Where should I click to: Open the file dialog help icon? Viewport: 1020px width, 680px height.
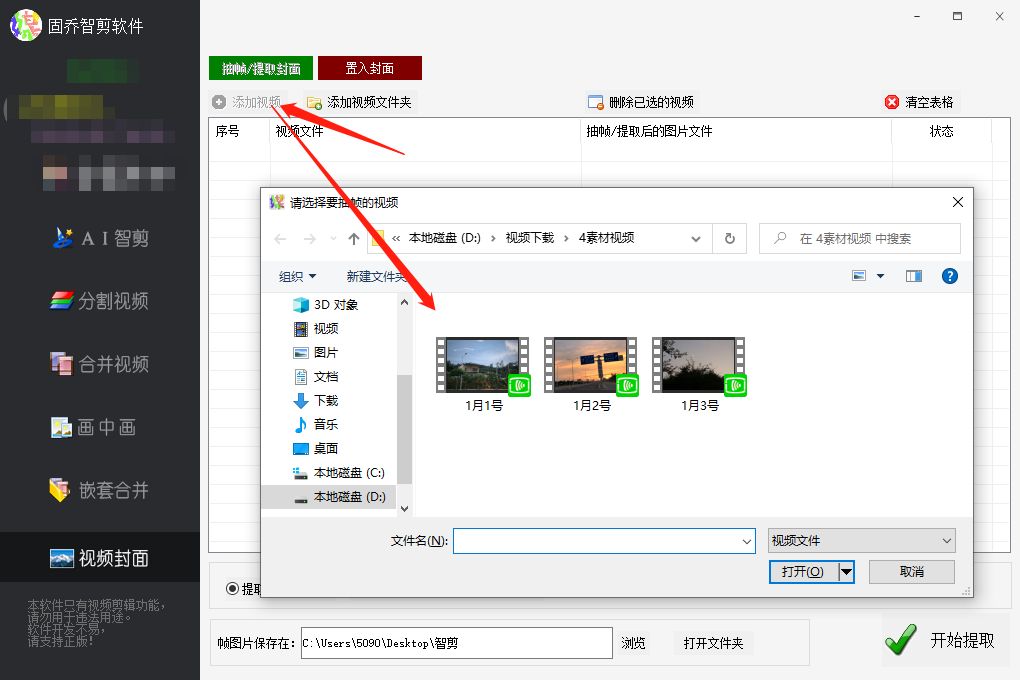(x=950, y=276)
